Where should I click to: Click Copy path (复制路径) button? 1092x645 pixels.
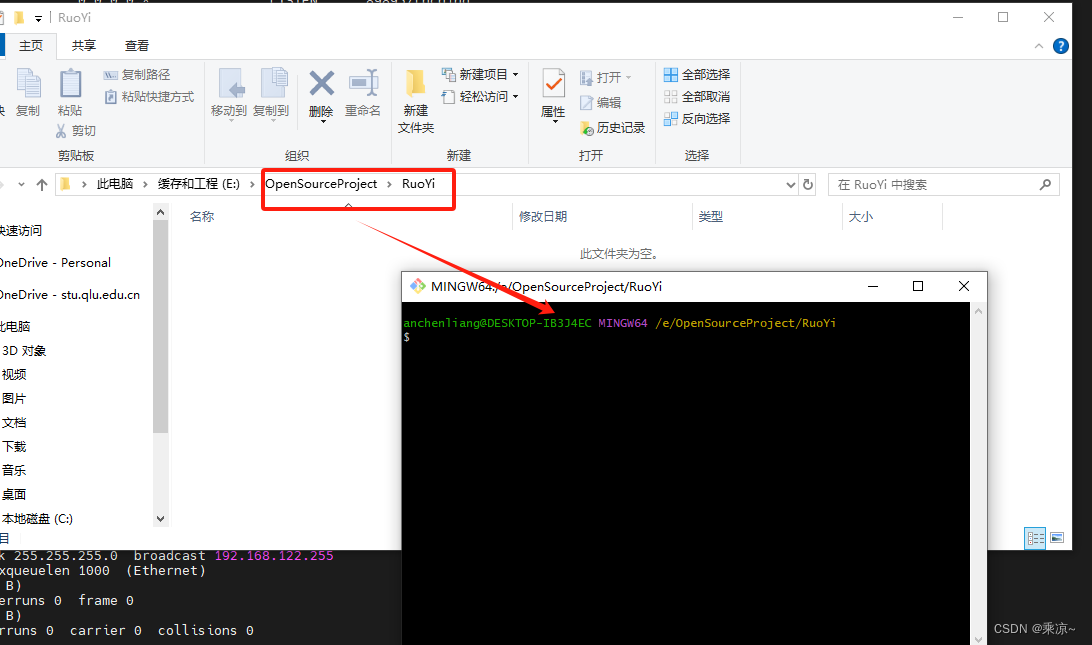(x=137, y=75)
